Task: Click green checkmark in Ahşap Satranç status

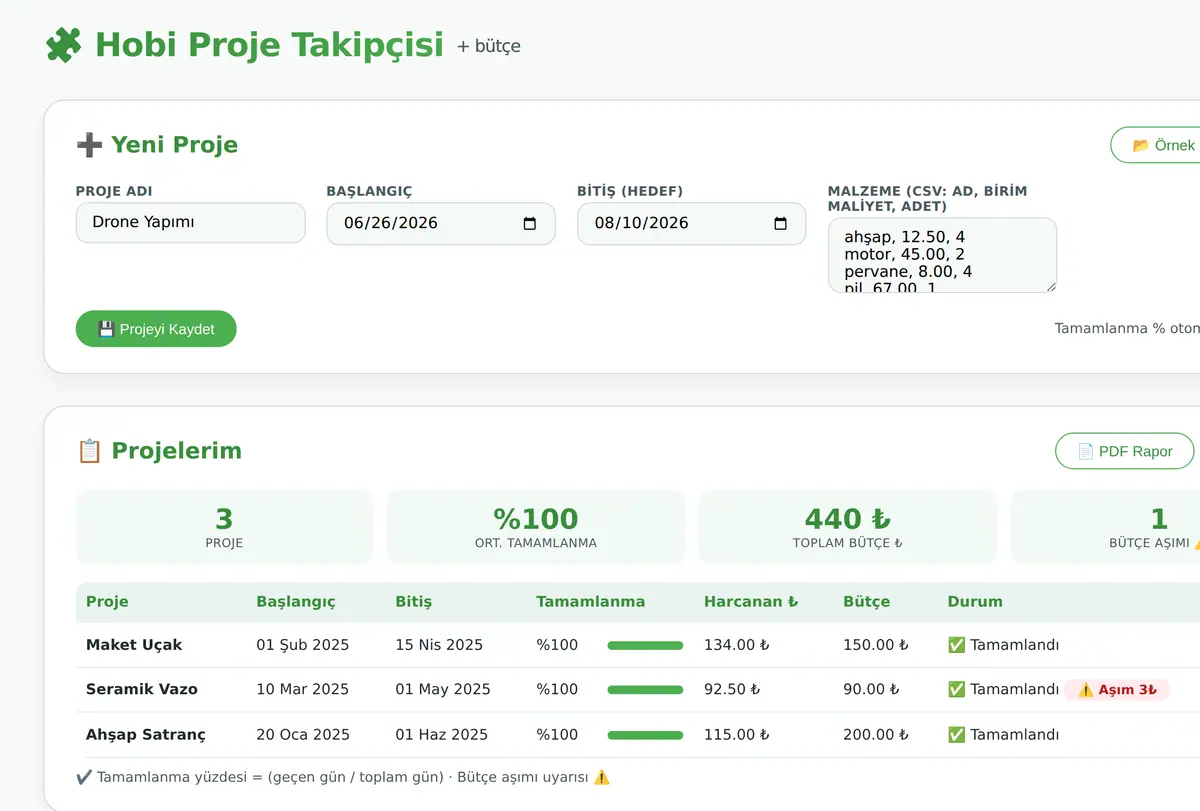Action: click(956, 735)
